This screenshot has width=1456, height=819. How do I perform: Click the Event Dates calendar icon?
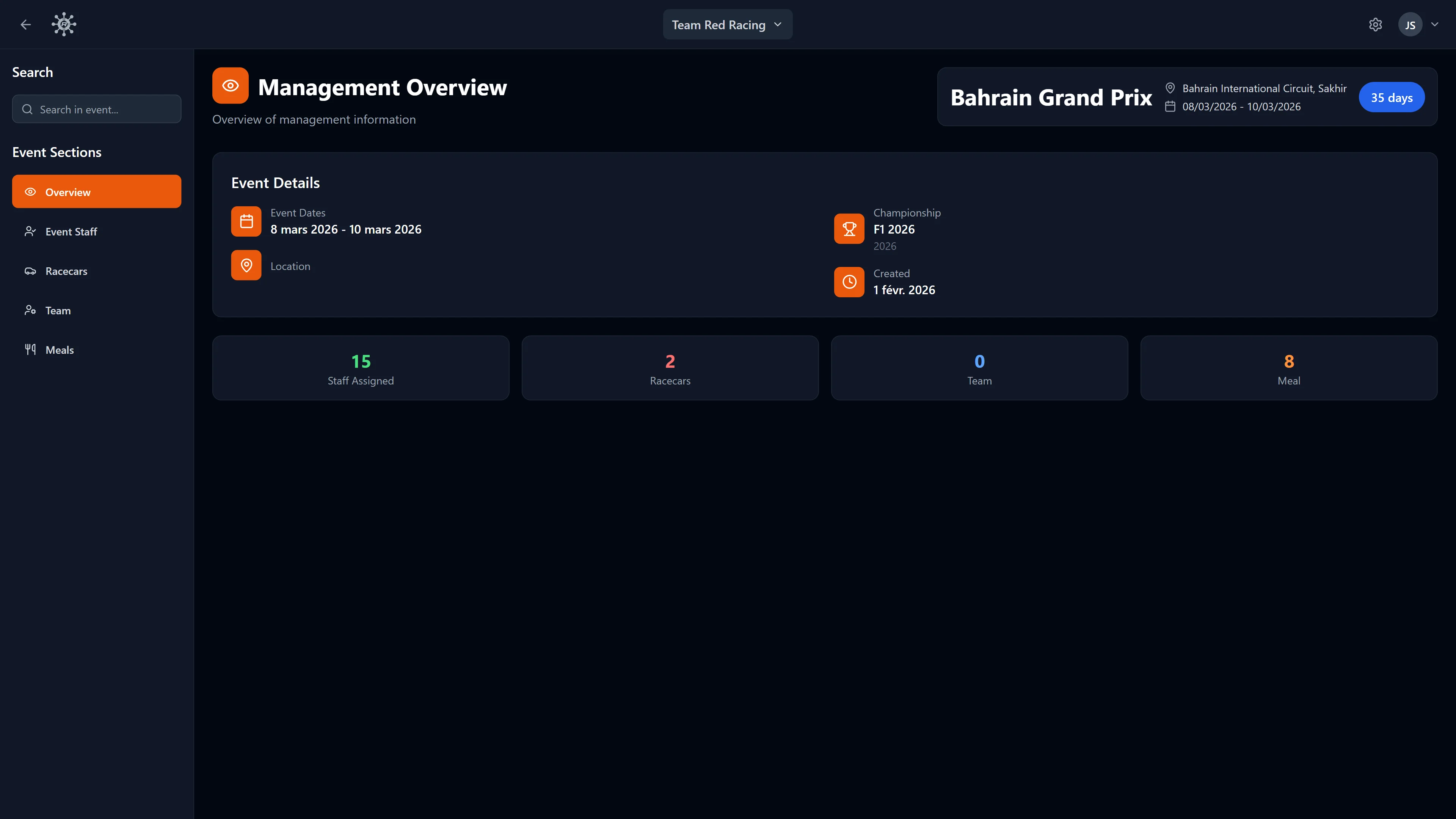tap(246, 221)
